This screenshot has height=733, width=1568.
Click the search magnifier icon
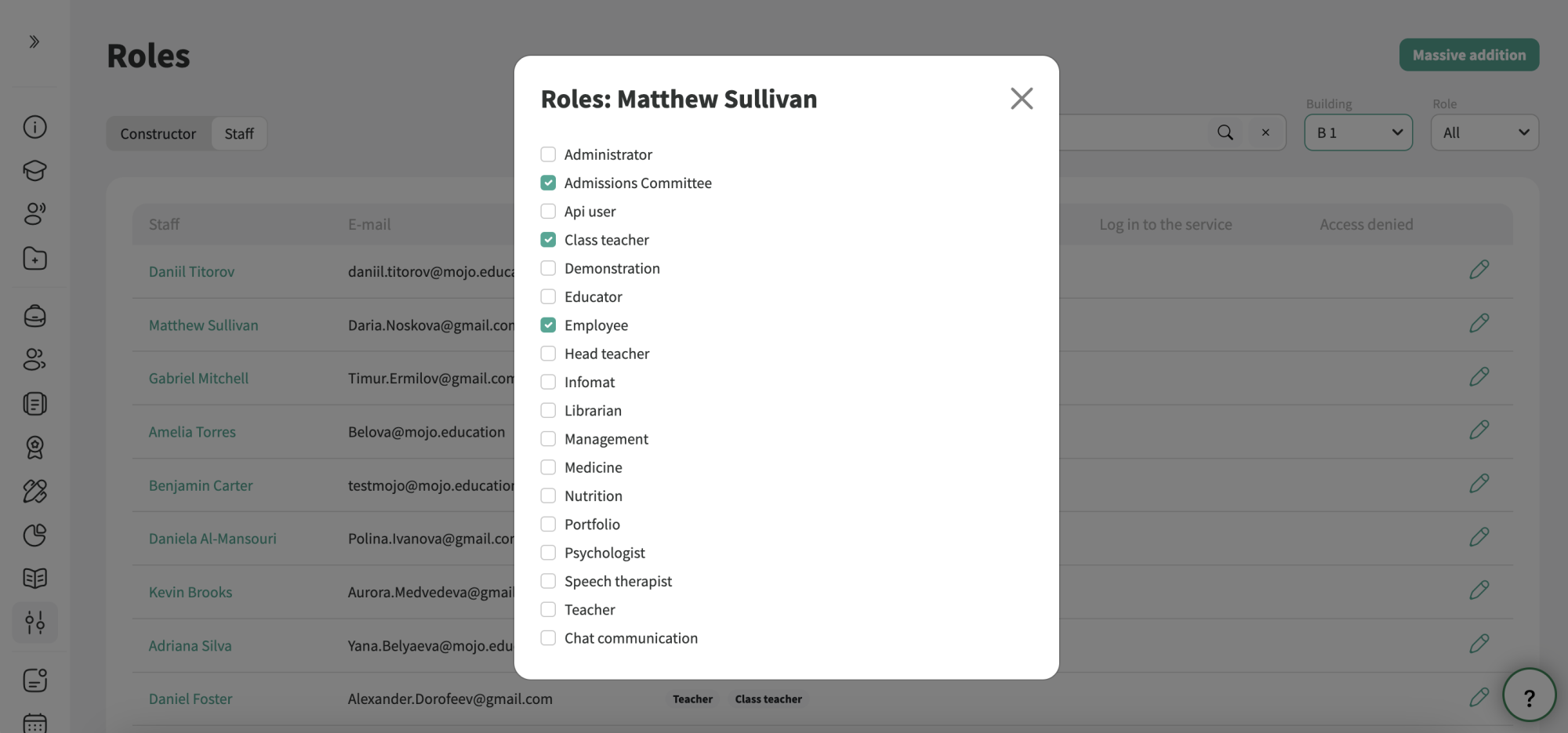[x=1225, y=132]
